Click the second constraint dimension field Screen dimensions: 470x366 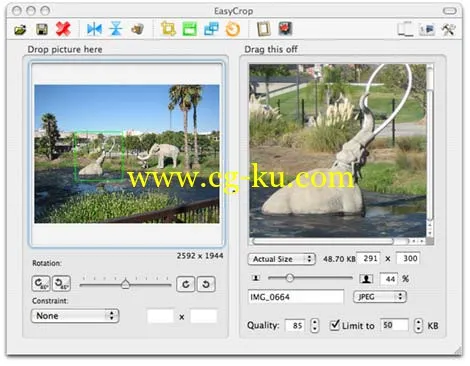pyautogui.click(x=204, y=316)
